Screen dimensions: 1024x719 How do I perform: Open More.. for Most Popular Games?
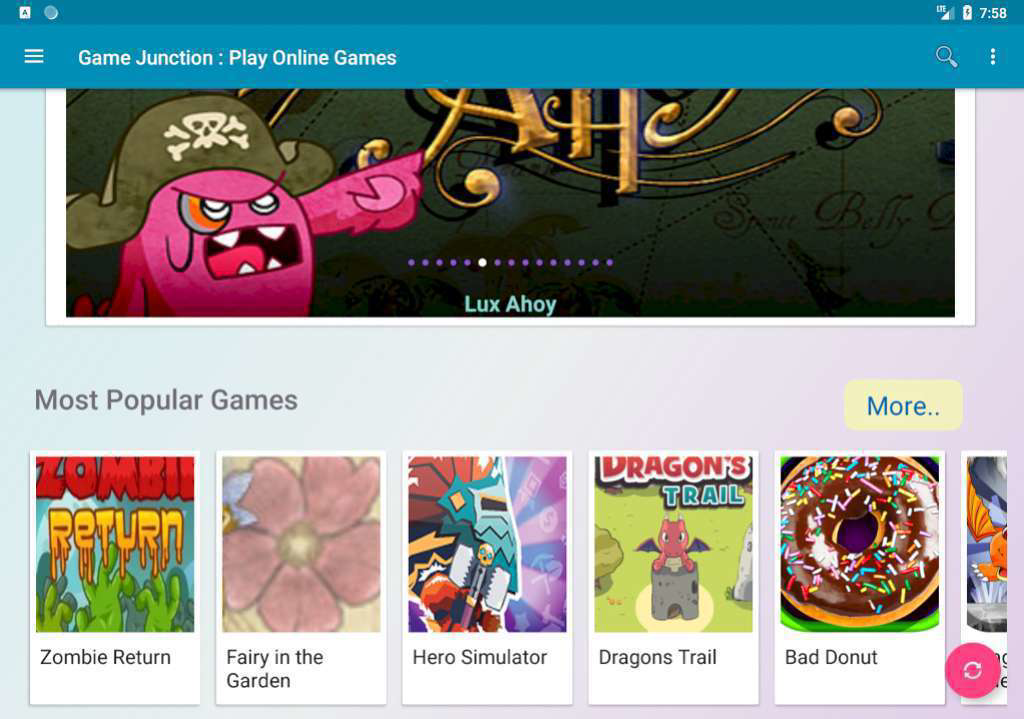tap(903, 406)
